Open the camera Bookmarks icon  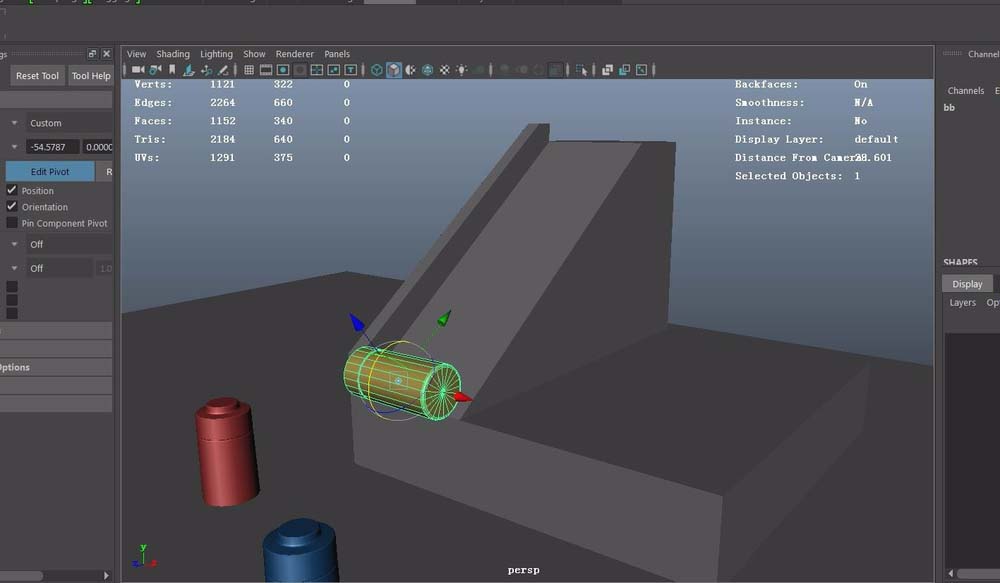tap(172, 70)
